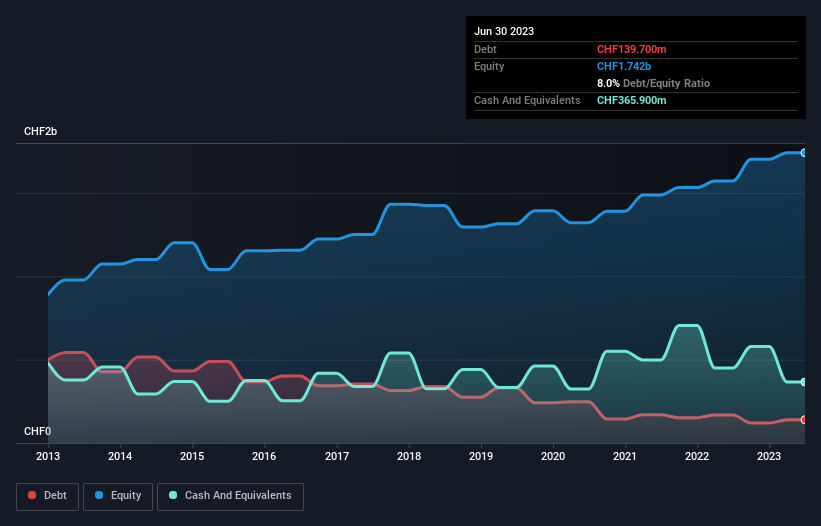Screen dimensions: 821x526
Task: Click the 2023 x-axis label
Action: coord(769,456)
